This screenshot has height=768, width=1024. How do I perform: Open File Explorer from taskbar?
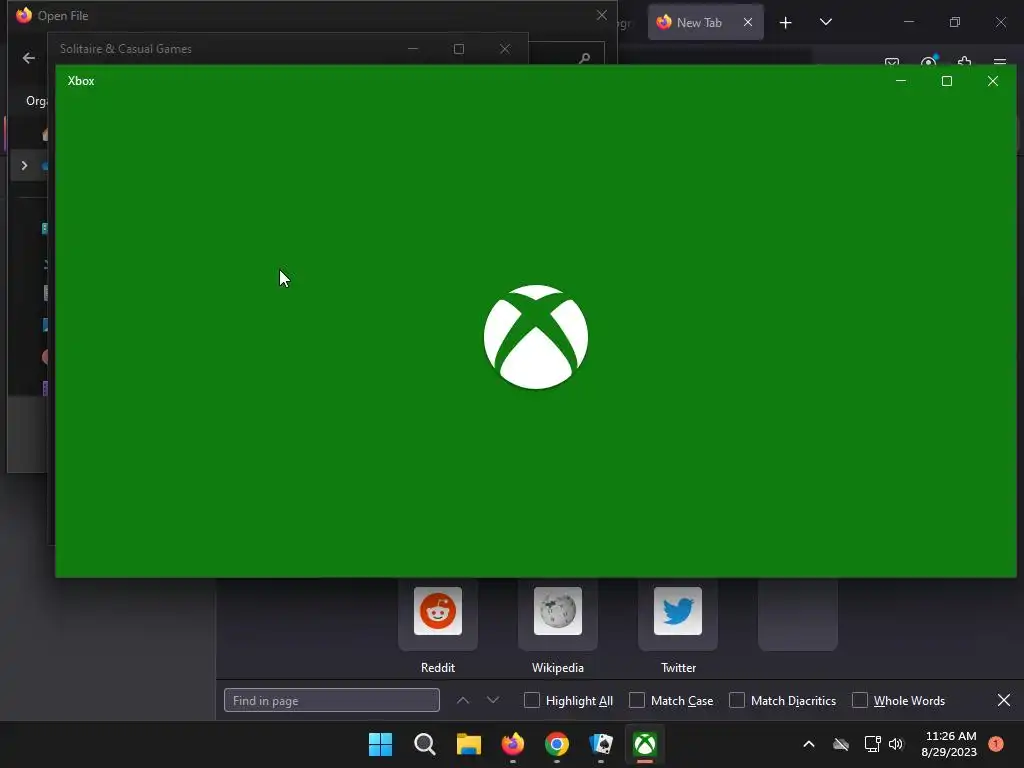(468, 744)
